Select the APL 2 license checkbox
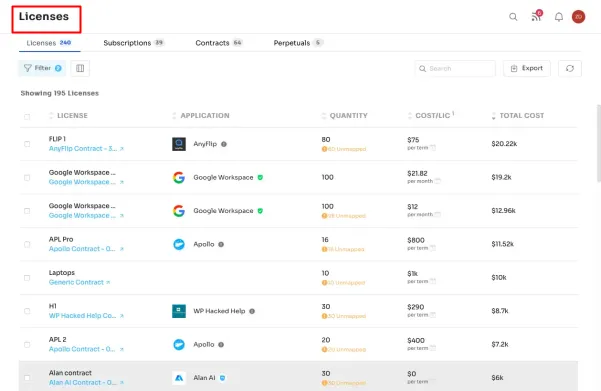This screenshot has width=601, height=391. (x=27, y=344)
